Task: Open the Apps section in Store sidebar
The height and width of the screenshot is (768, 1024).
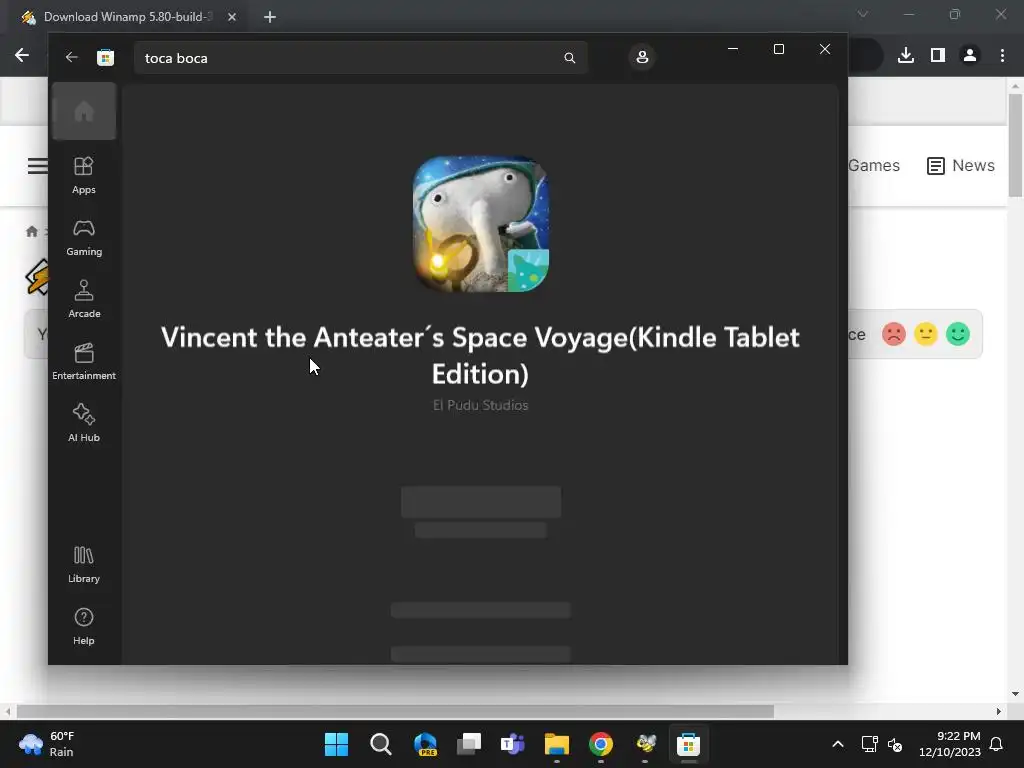Action: pyautogui.click(x=84, y=175)
